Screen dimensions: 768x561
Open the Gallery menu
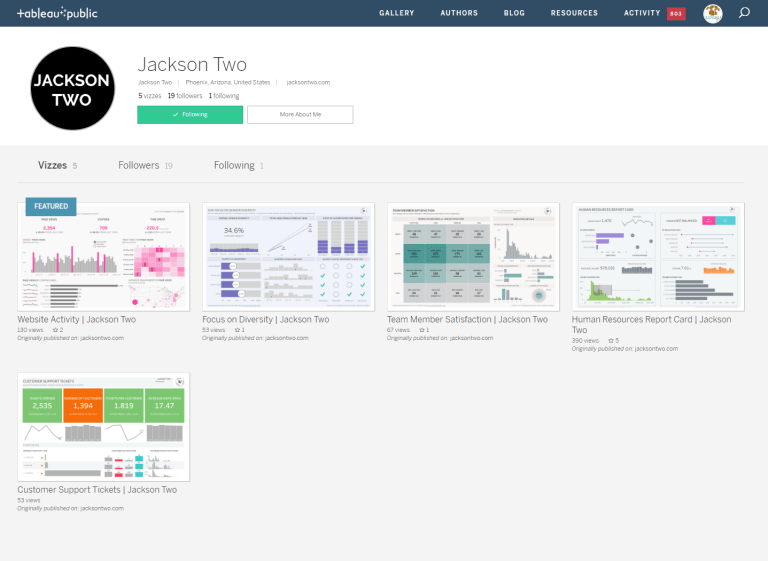coord(396,13)
